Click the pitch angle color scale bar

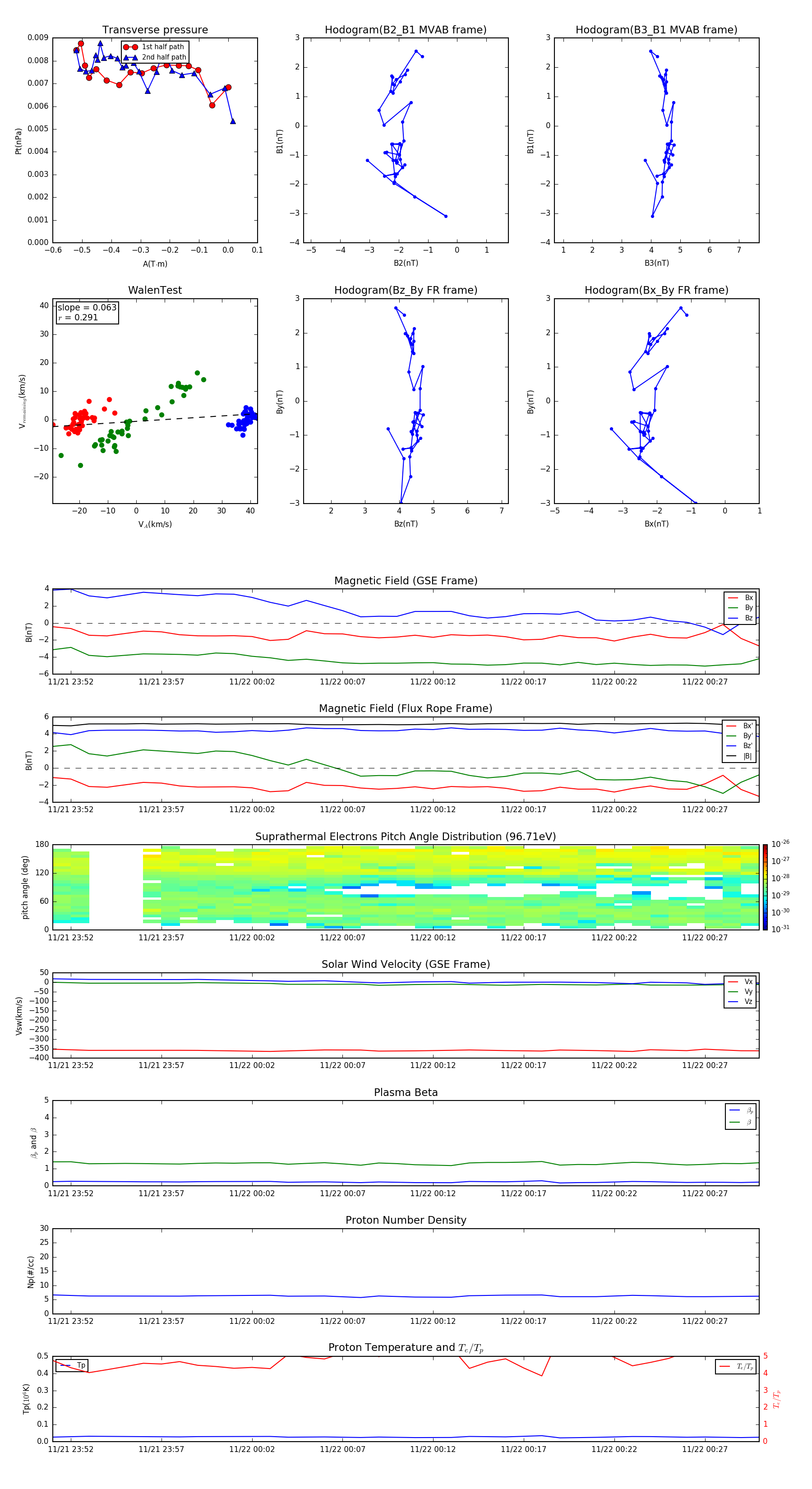click(765, 887)
